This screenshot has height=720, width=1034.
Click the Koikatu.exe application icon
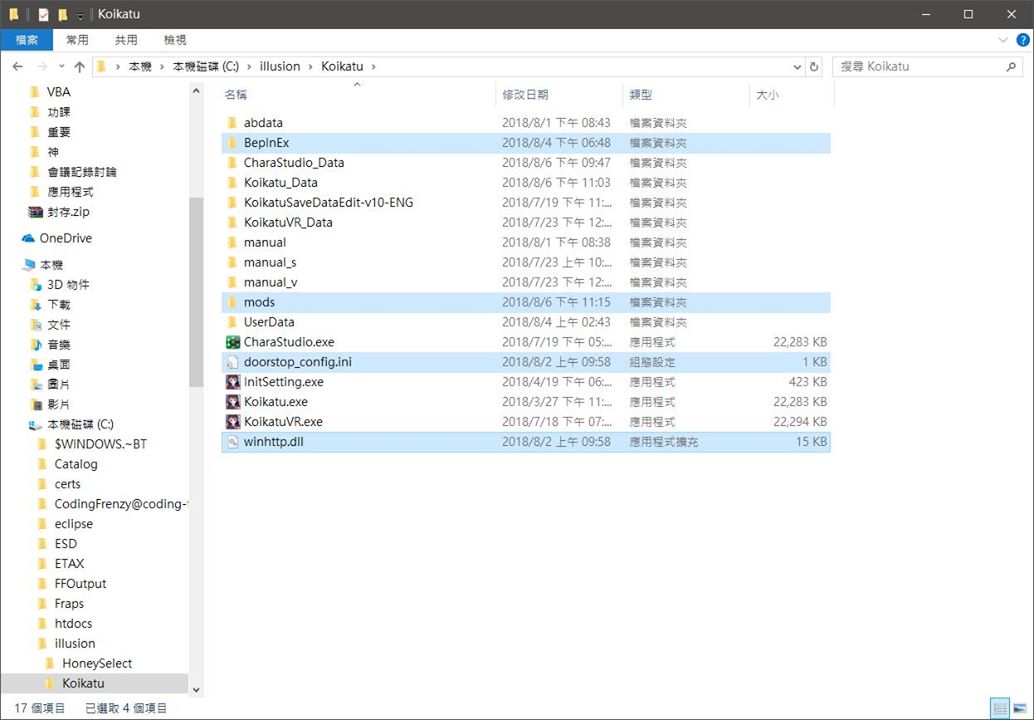(233, 402)
